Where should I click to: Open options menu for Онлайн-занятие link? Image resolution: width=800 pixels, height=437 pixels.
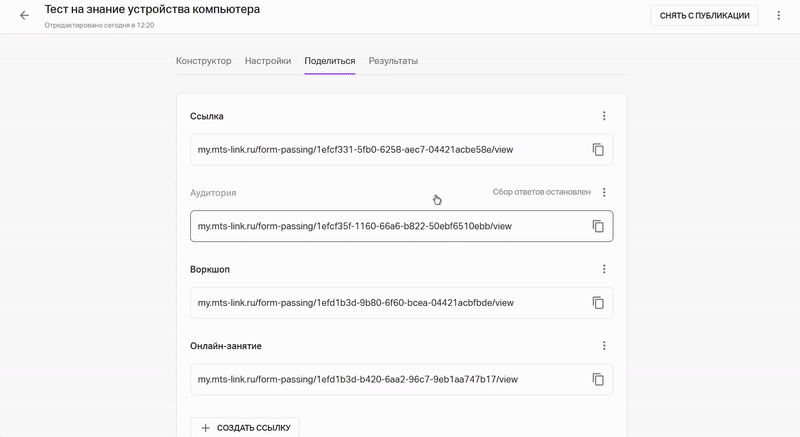point(604,346)
